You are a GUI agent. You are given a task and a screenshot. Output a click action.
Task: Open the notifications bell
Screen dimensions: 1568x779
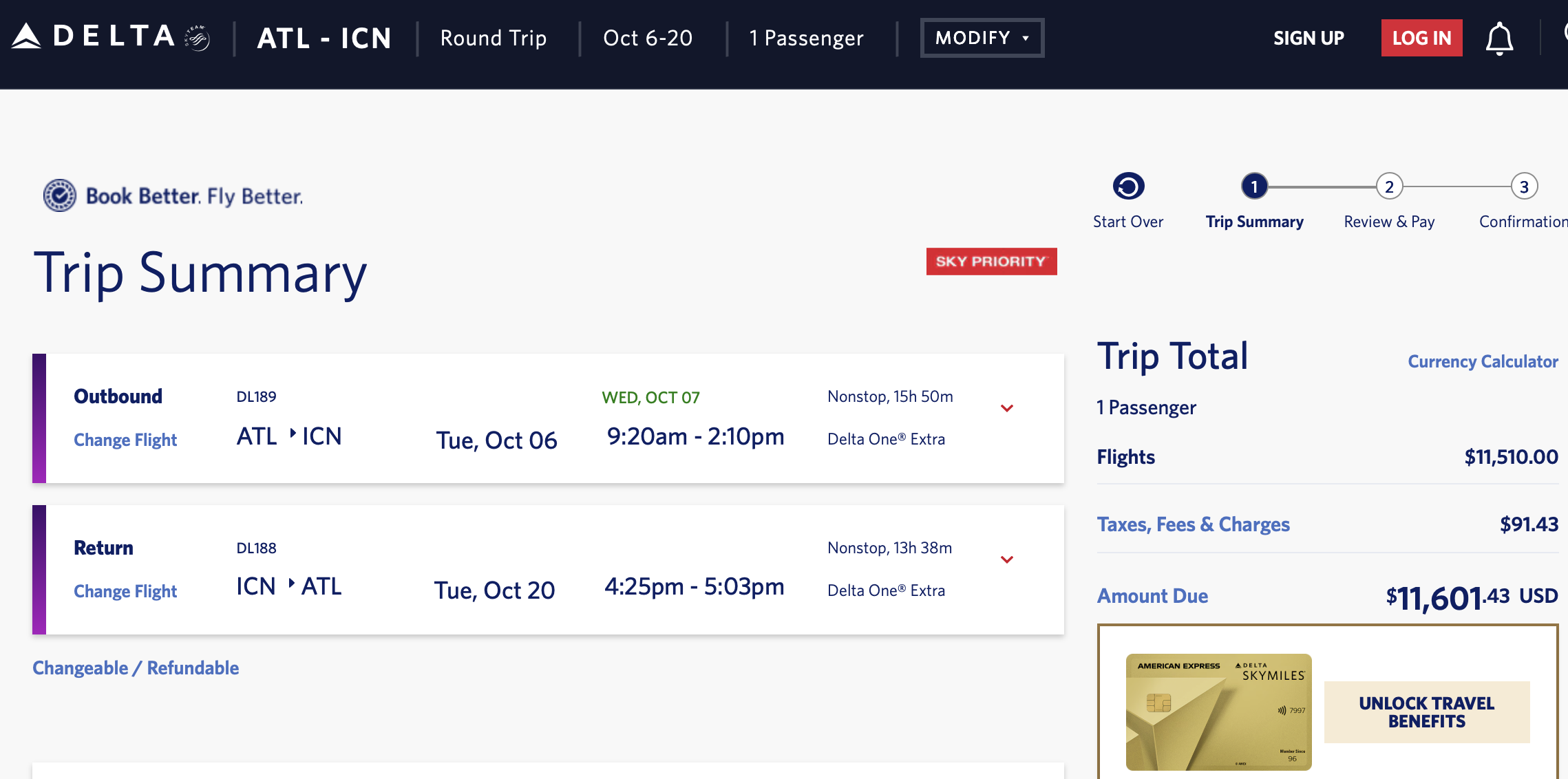coord(1498,39)
